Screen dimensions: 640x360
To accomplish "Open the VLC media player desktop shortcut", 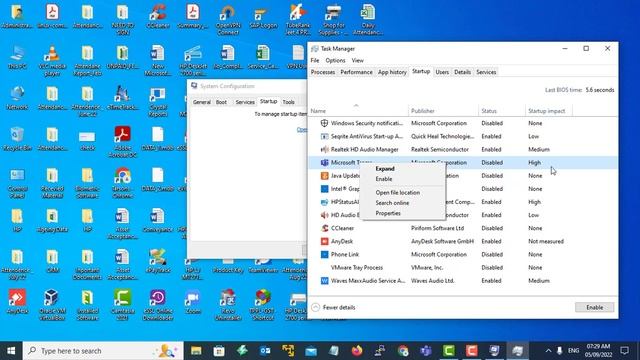I will click(52, 60).
